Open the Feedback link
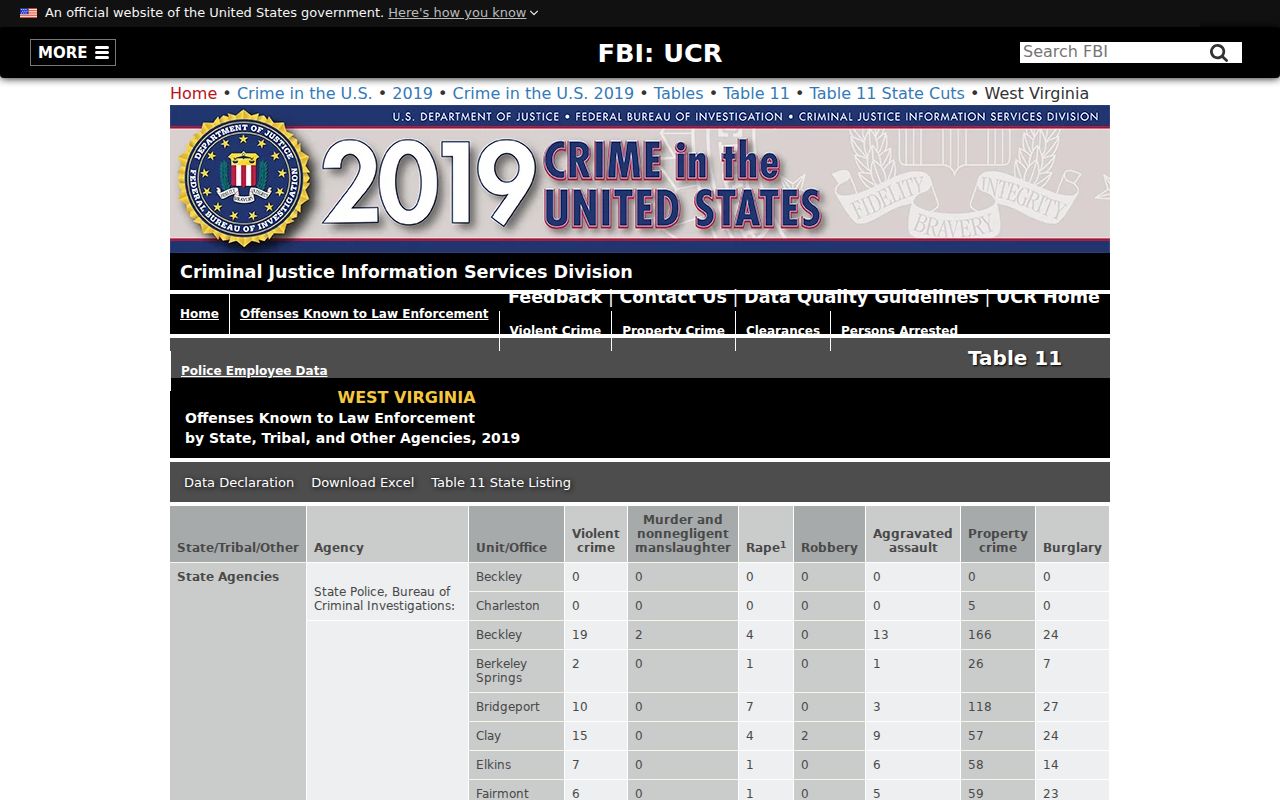The image size is (1280, 800). coord(555,297)
